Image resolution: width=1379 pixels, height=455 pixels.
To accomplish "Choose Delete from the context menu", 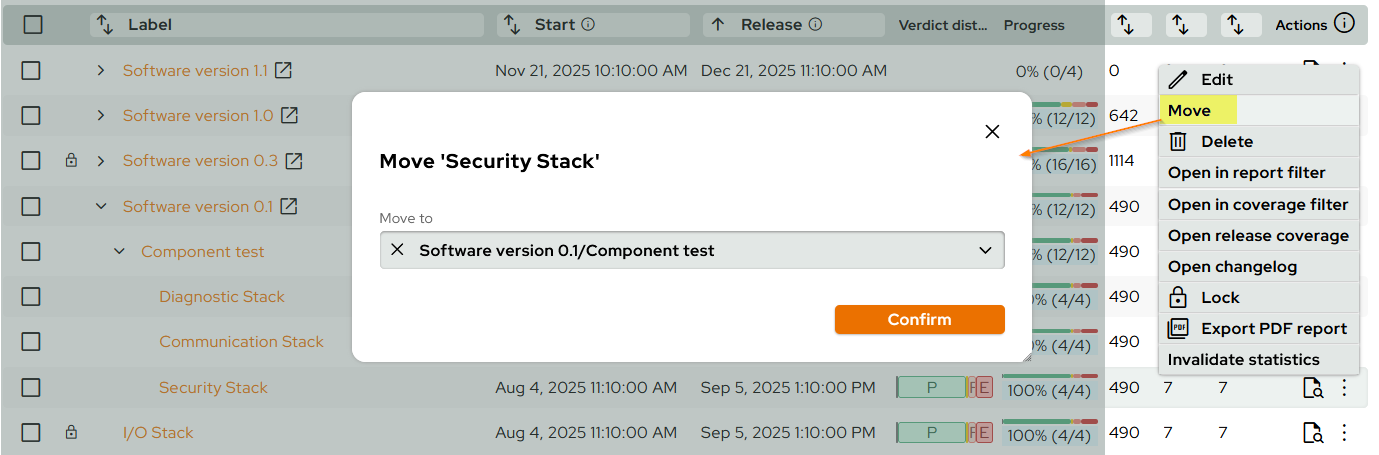I will [x=1226, y=142].
